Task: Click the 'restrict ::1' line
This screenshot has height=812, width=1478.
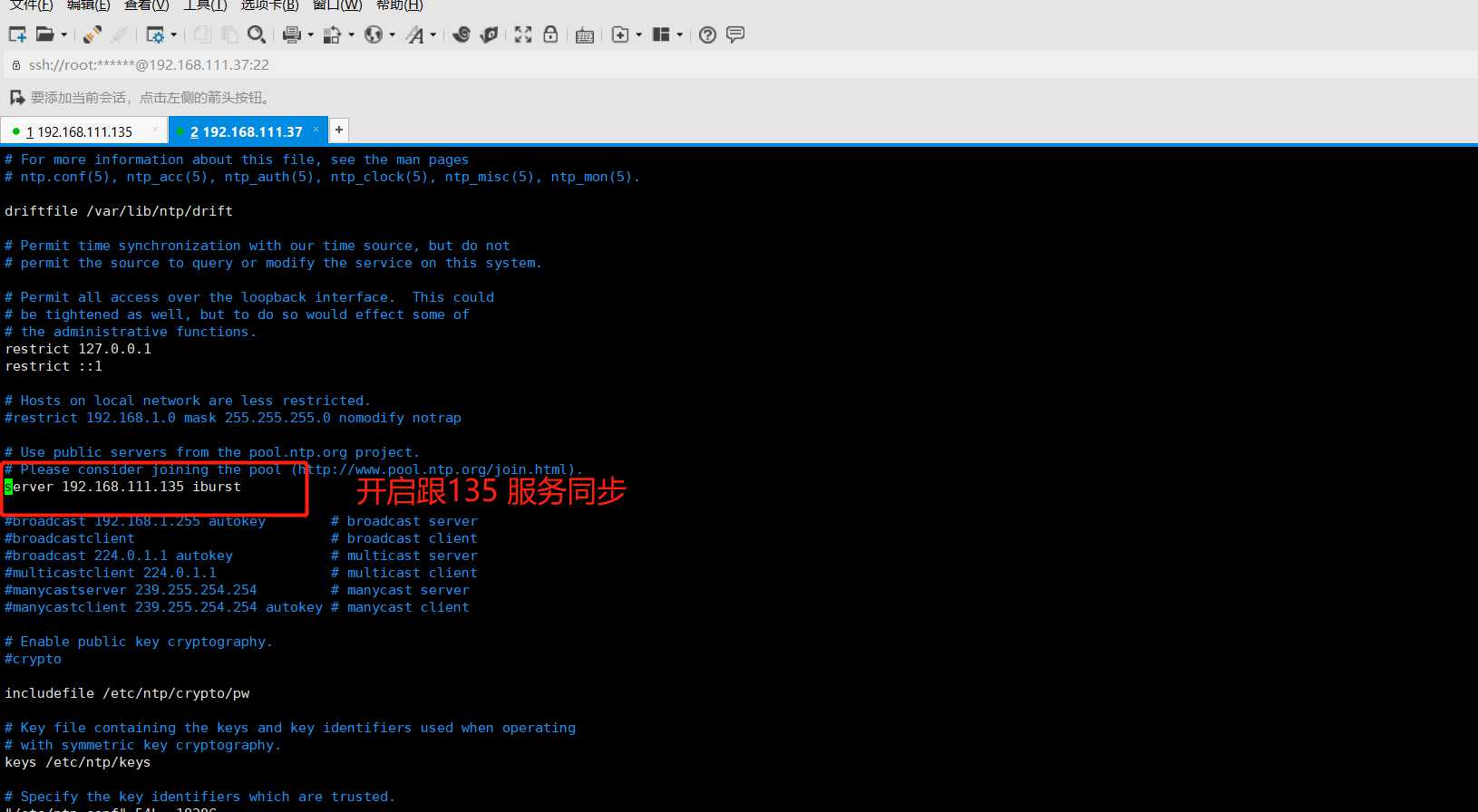Action: pos(53,366)
